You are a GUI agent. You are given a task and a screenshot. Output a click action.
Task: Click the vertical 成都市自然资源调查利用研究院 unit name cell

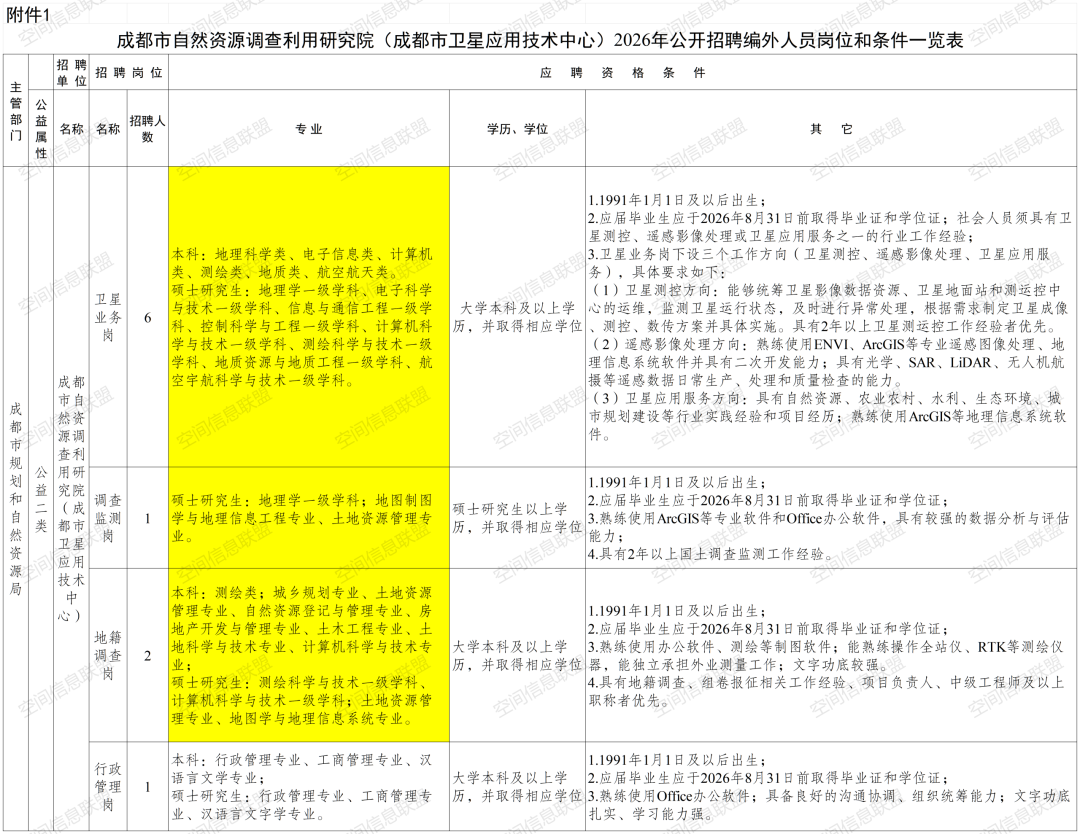(x=72, y=499)
